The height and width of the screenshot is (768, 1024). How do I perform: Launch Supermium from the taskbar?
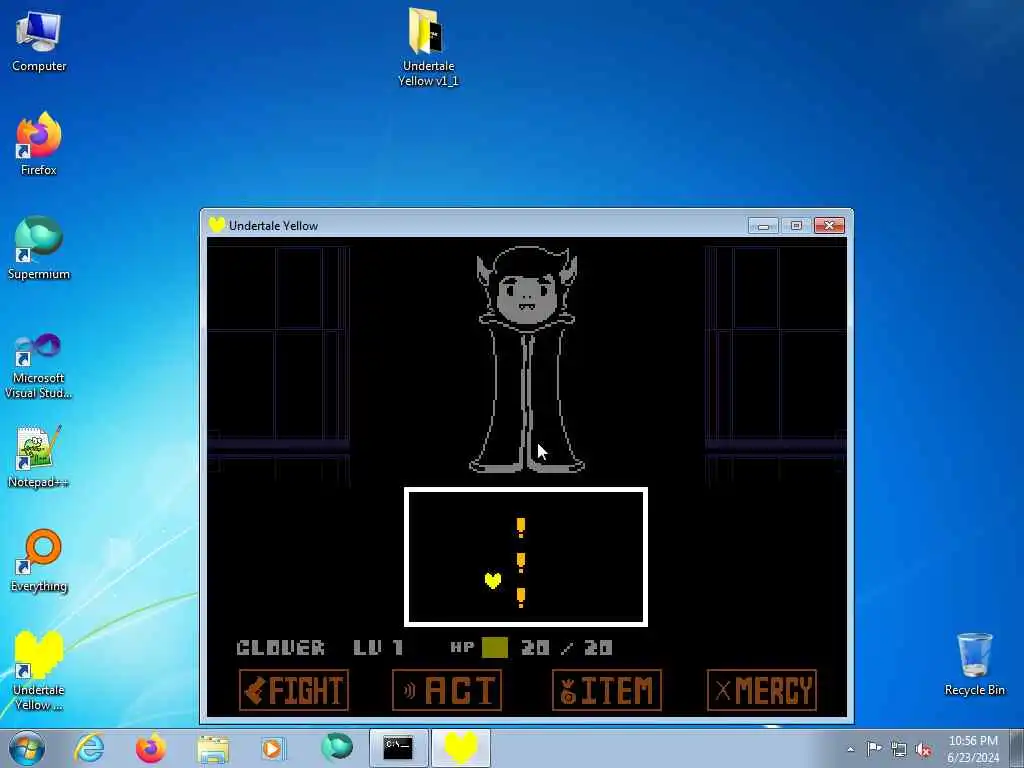click(x=336, y=748)
